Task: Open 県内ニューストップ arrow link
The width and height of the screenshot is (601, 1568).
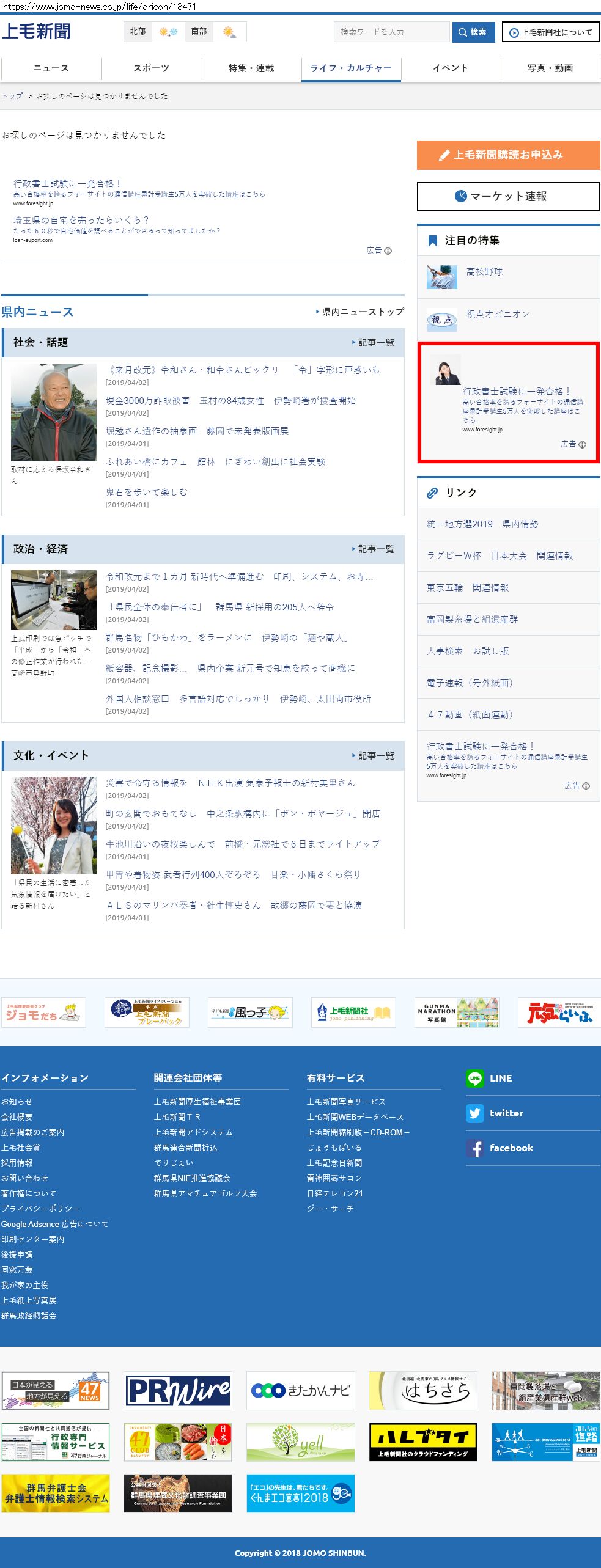Action: (360, 312)
